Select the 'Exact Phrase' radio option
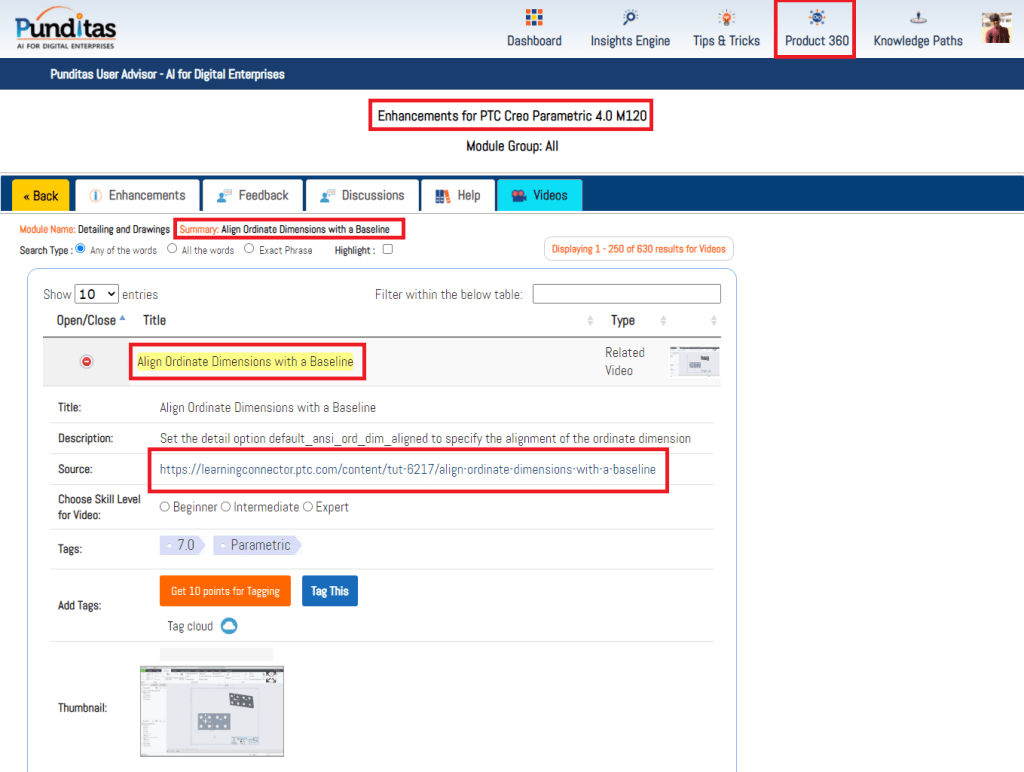1024x772 pixels. pos(250,249)
